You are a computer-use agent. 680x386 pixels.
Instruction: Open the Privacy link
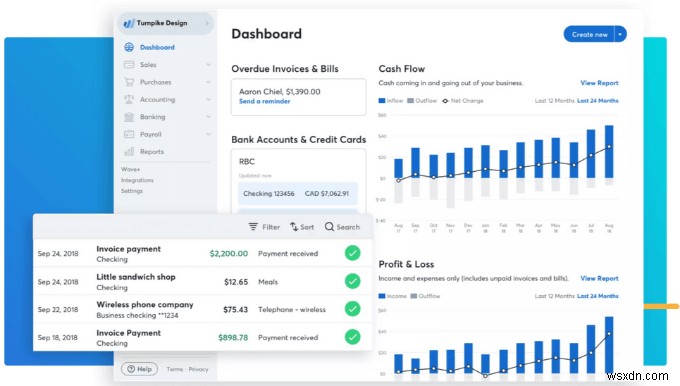pyautogui.click(x=198, y=370)
